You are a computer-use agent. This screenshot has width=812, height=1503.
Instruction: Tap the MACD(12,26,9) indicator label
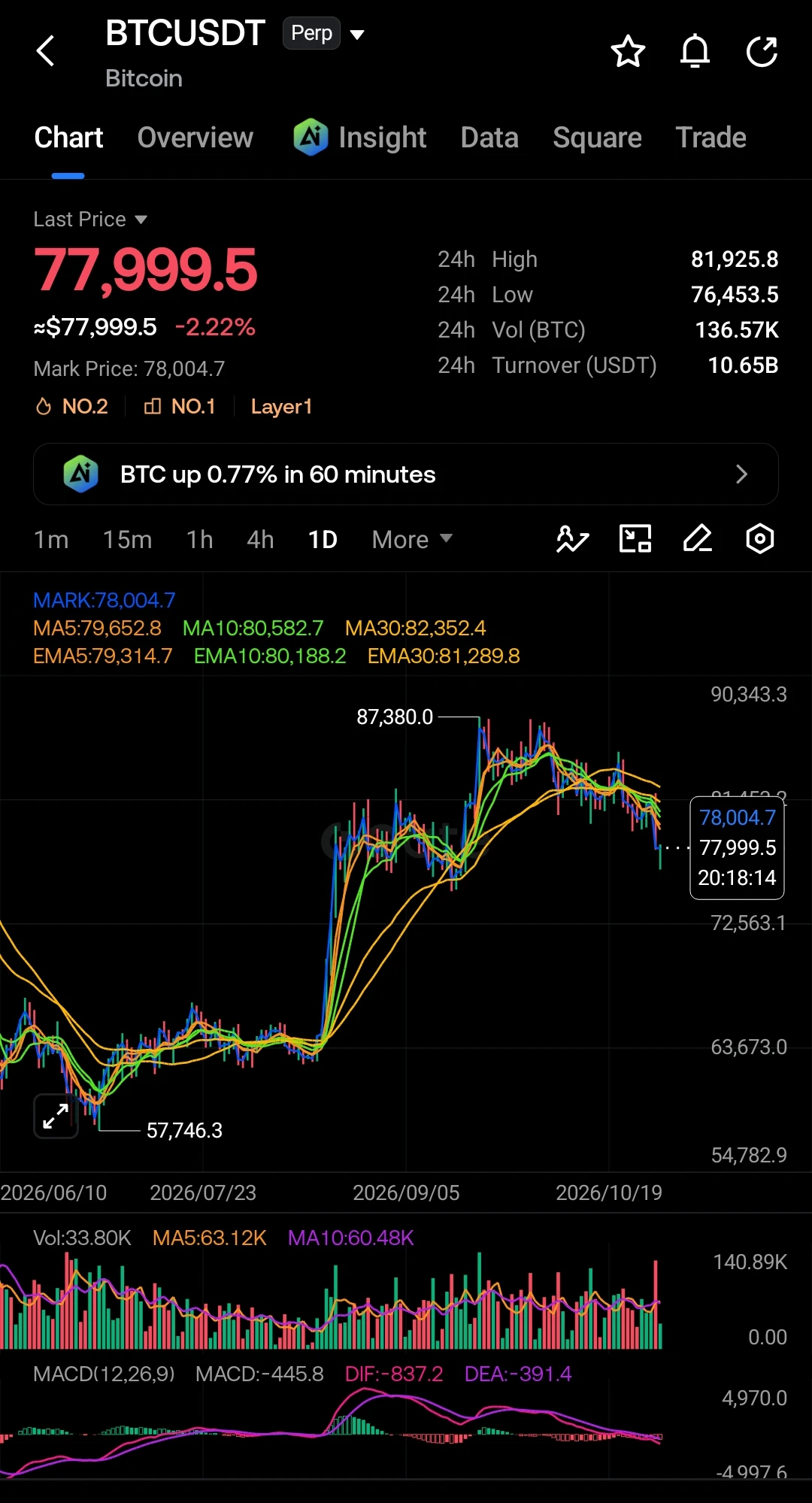[104, 1374]
